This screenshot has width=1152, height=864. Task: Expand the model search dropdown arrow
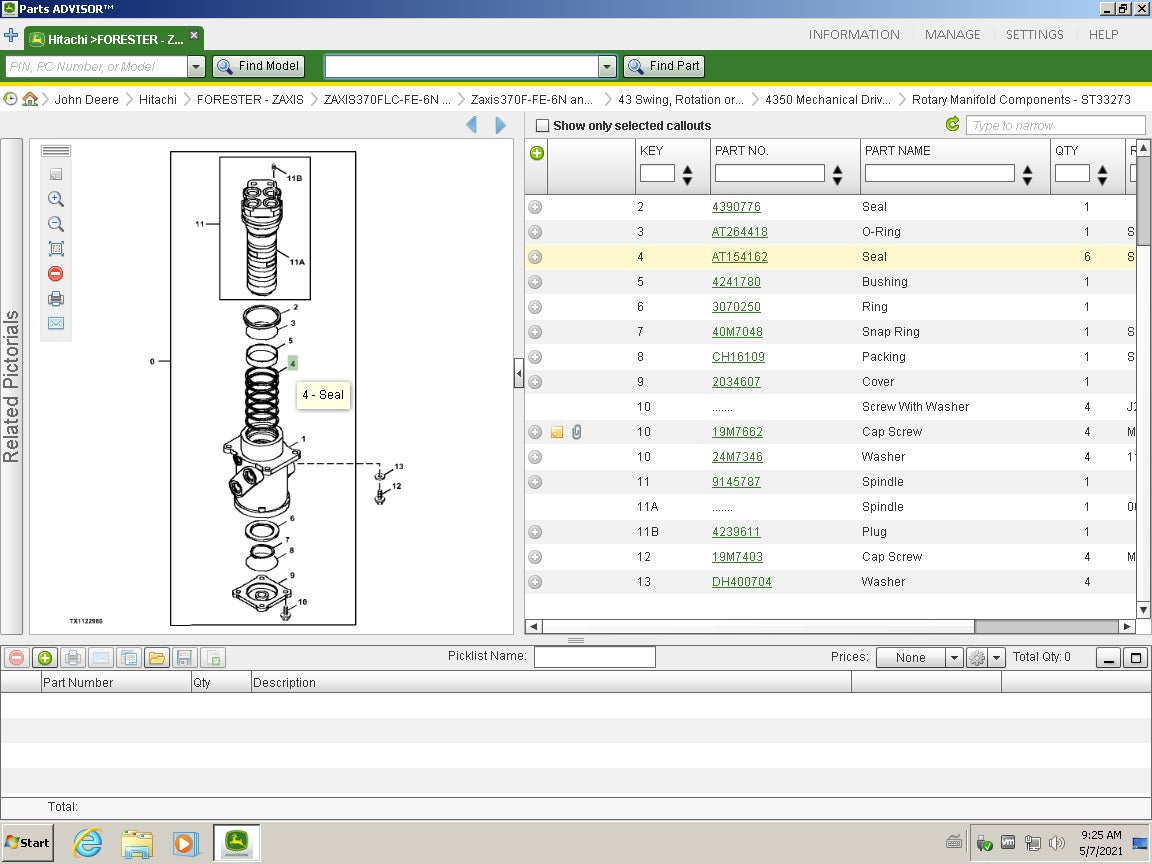click(x=196, y=67)
